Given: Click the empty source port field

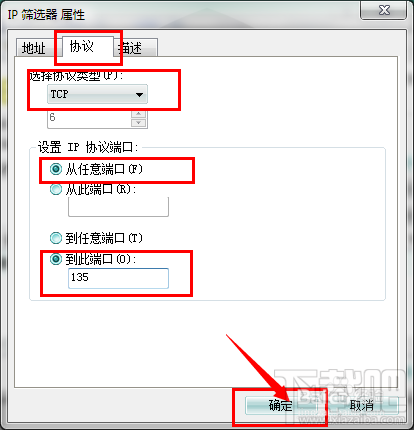Looking at the screenshot, I should 118,207.
